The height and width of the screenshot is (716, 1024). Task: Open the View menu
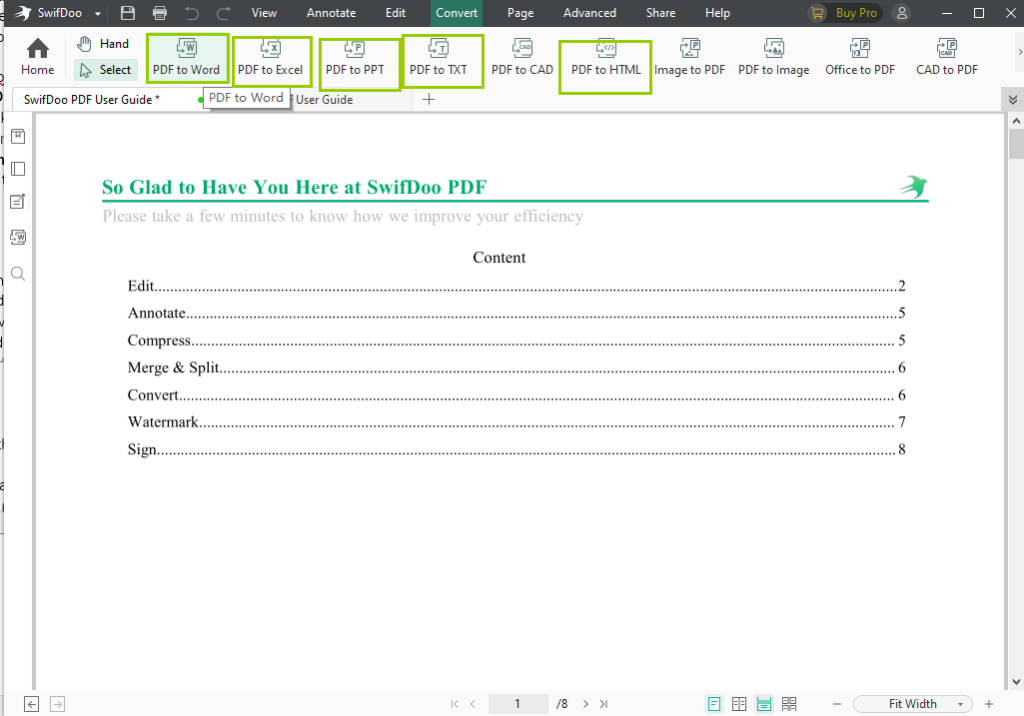click(x=264, y=13)
